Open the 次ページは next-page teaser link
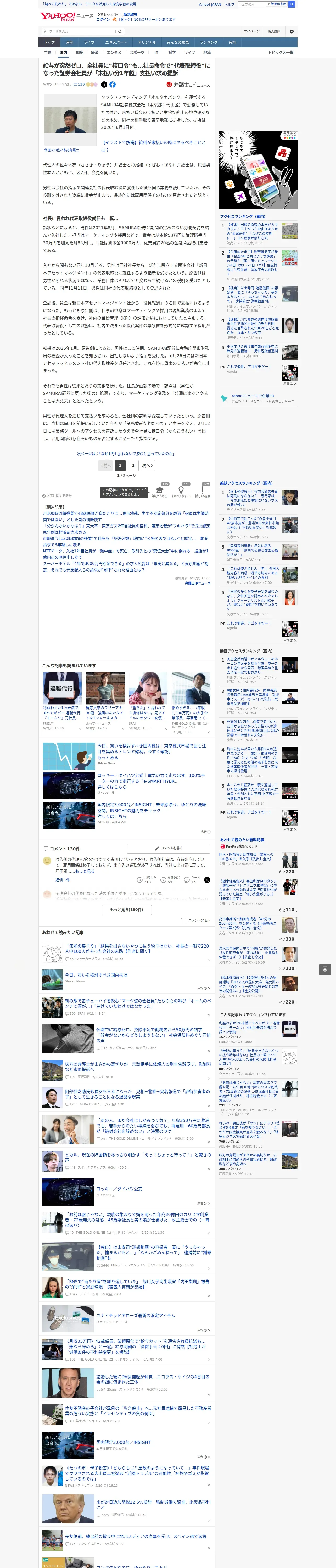Viewport: 336px width, 1568px height. pos(126,453)
